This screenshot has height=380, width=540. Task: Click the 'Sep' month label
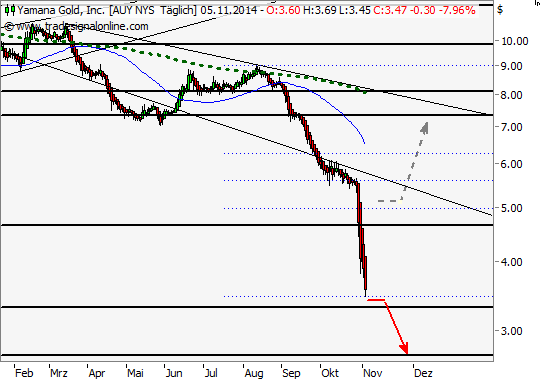point(291,373)
